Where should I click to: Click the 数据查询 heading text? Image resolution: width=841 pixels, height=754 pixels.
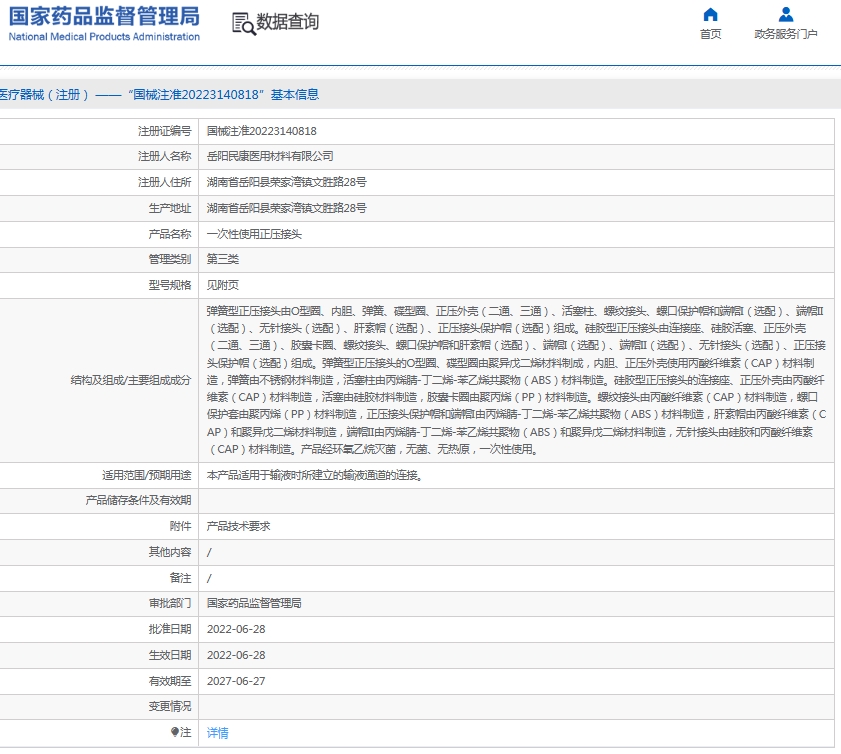click(x=287, y=22)
